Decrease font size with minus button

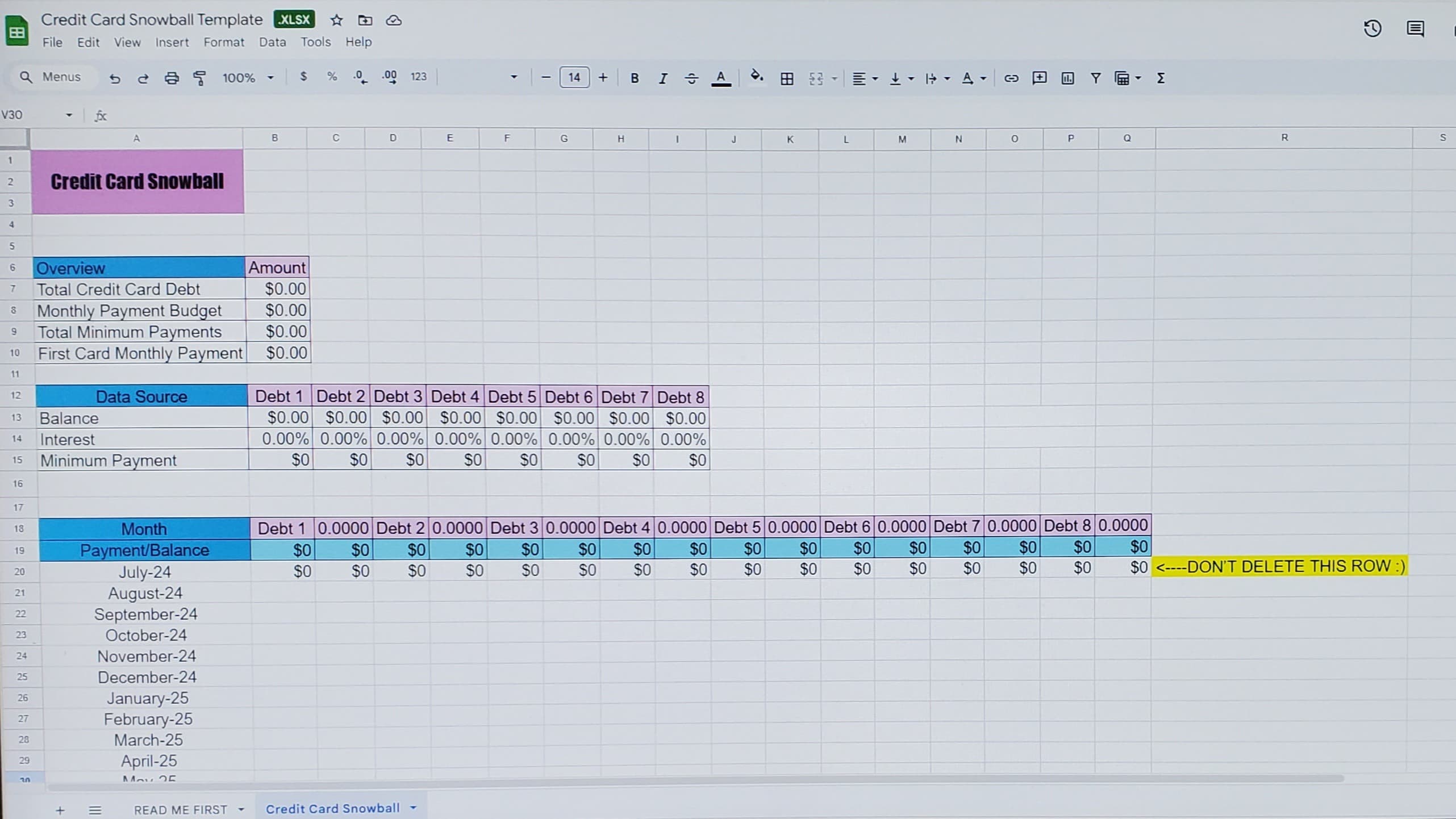click(x=546, y=77)
